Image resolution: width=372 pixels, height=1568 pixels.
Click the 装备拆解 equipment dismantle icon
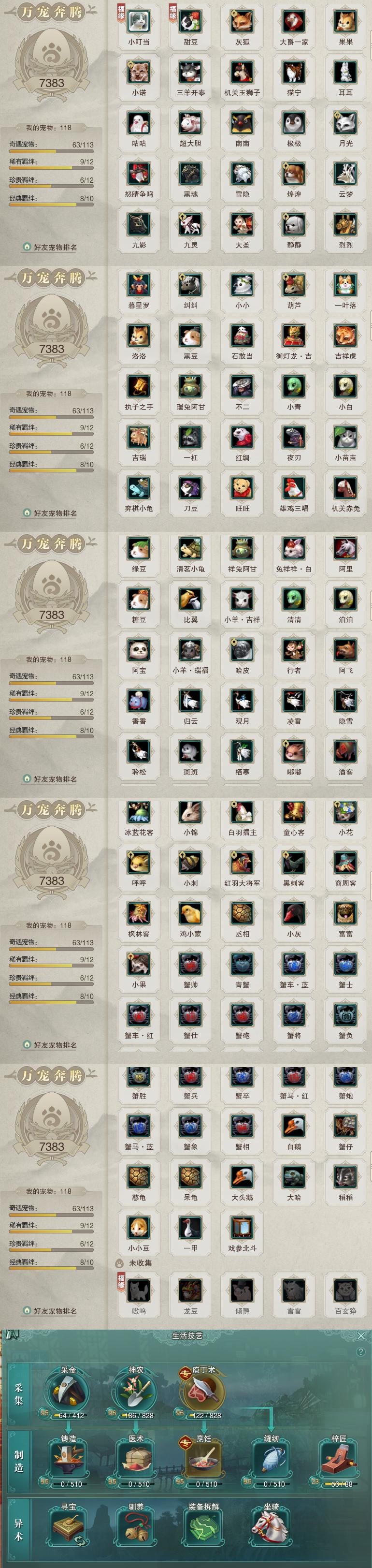click(203, 1528)
